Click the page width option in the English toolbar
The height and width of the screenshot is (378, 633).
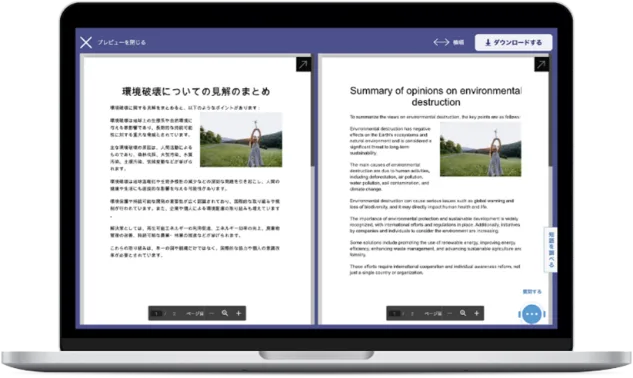(433, 314)
